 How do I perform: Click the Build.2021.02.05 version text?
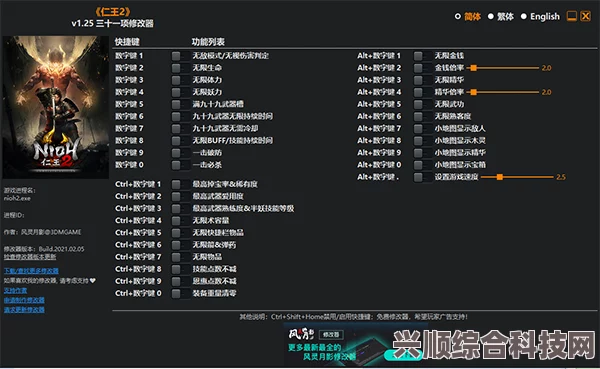[x=61, y=249]
